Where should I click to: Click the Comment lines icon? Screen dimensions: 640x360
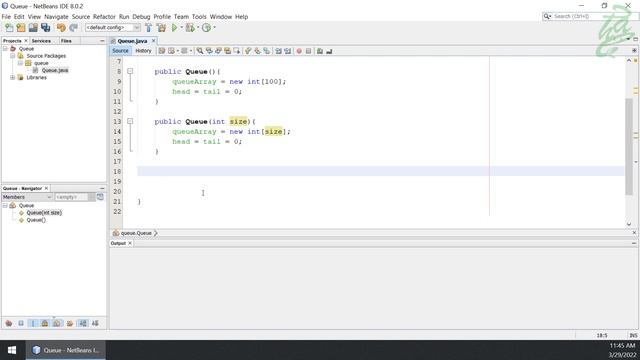[x=320, y=51]
